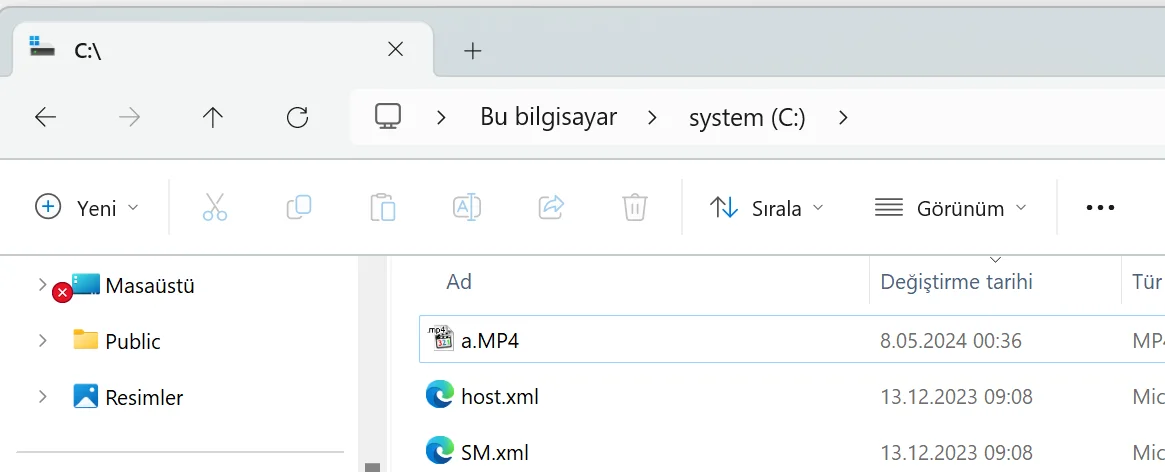Screen dimensions: 1165x472
Task: Close the C:\ tab
Action: click(x=396, y=50)
